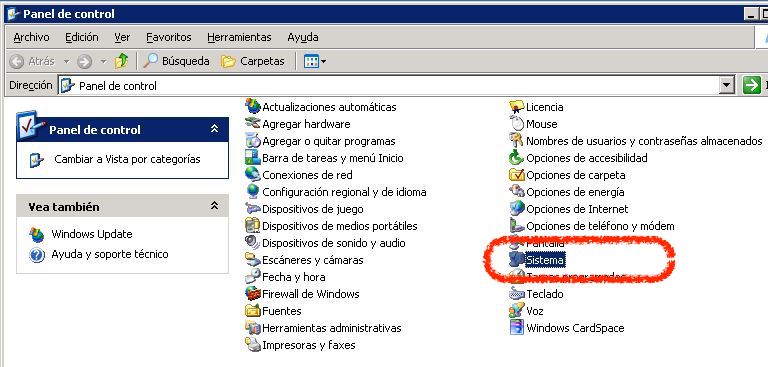
Task: Open the Favoritos menu
Action: (168, 37)
